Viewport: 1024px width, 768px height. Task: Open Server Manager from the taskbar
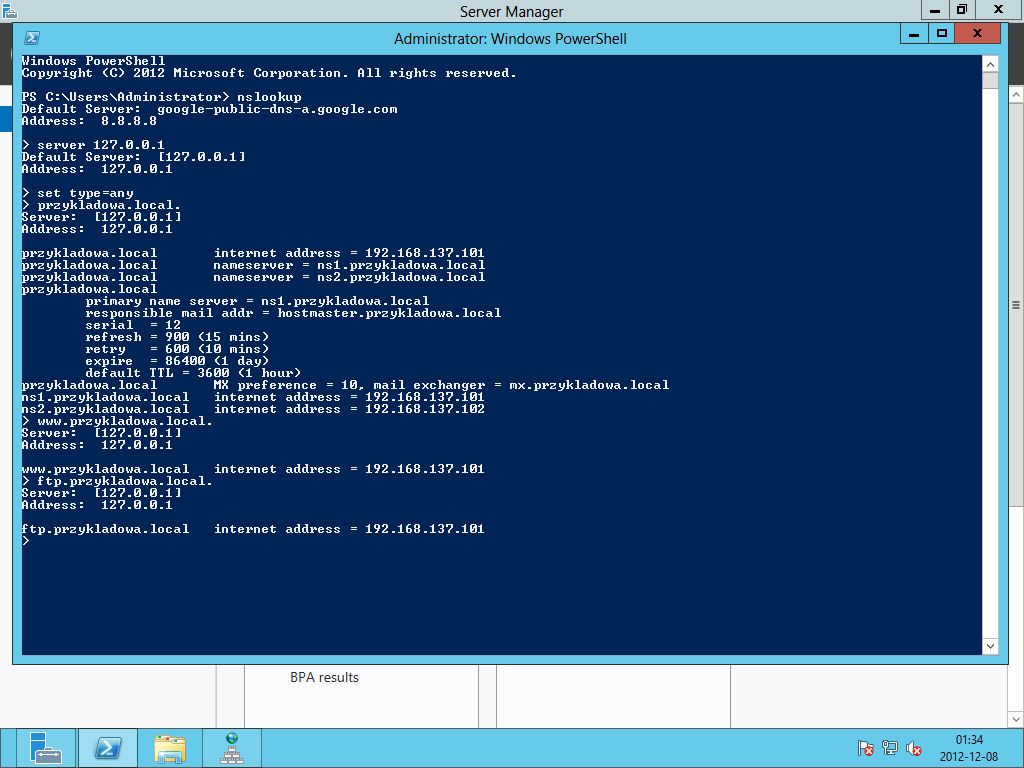tap(45, 748)
